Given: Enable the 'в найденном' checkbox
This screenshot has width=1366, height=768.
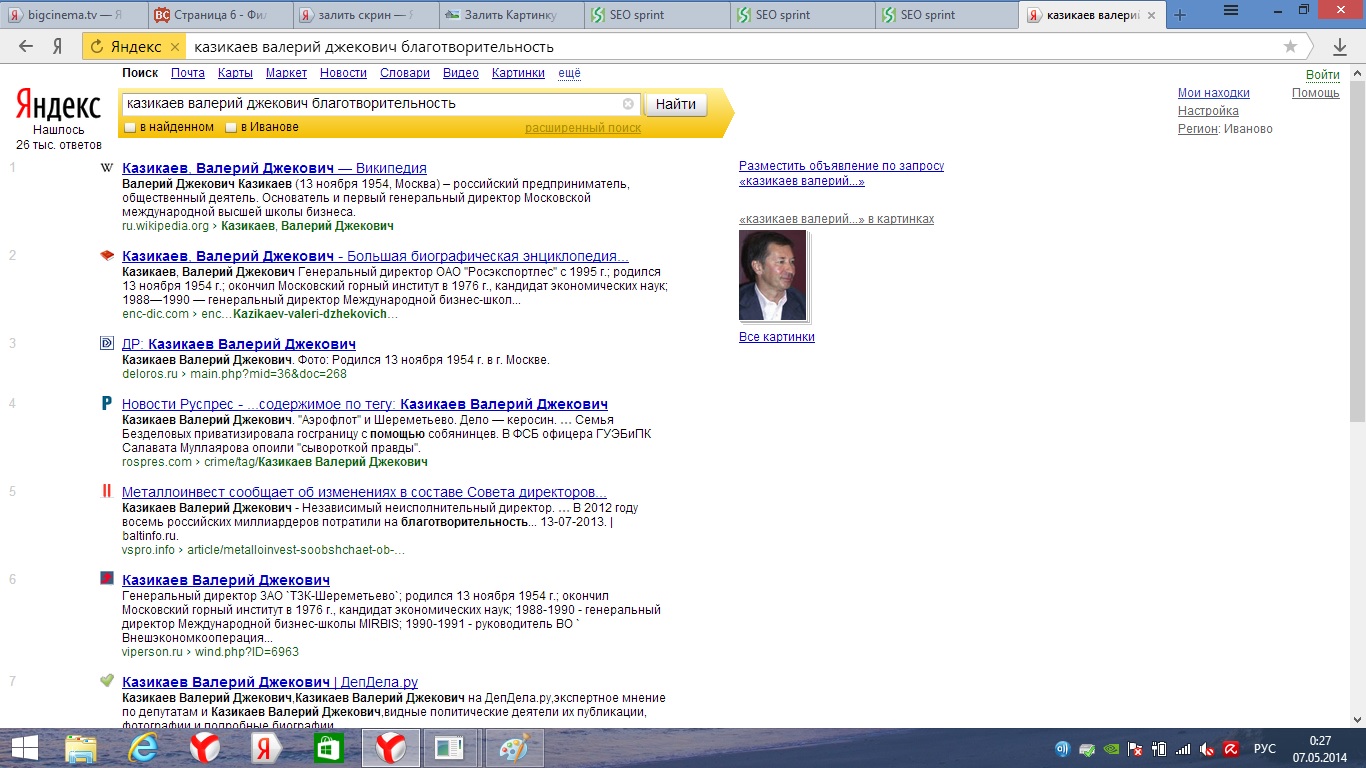Looking at the screenshot, I should coord(130,128).
